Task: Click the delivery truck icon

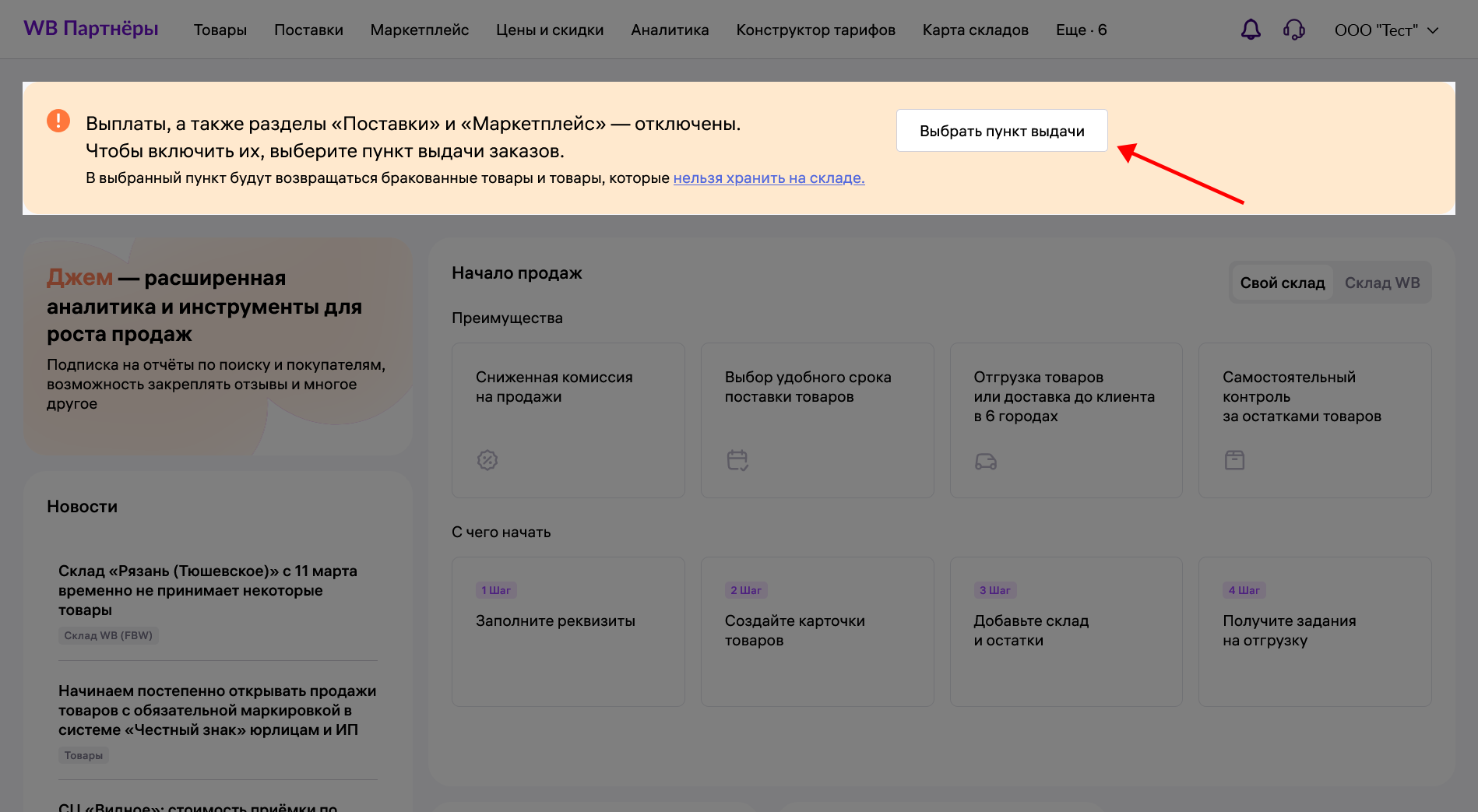Action: [x=986, y=462]
